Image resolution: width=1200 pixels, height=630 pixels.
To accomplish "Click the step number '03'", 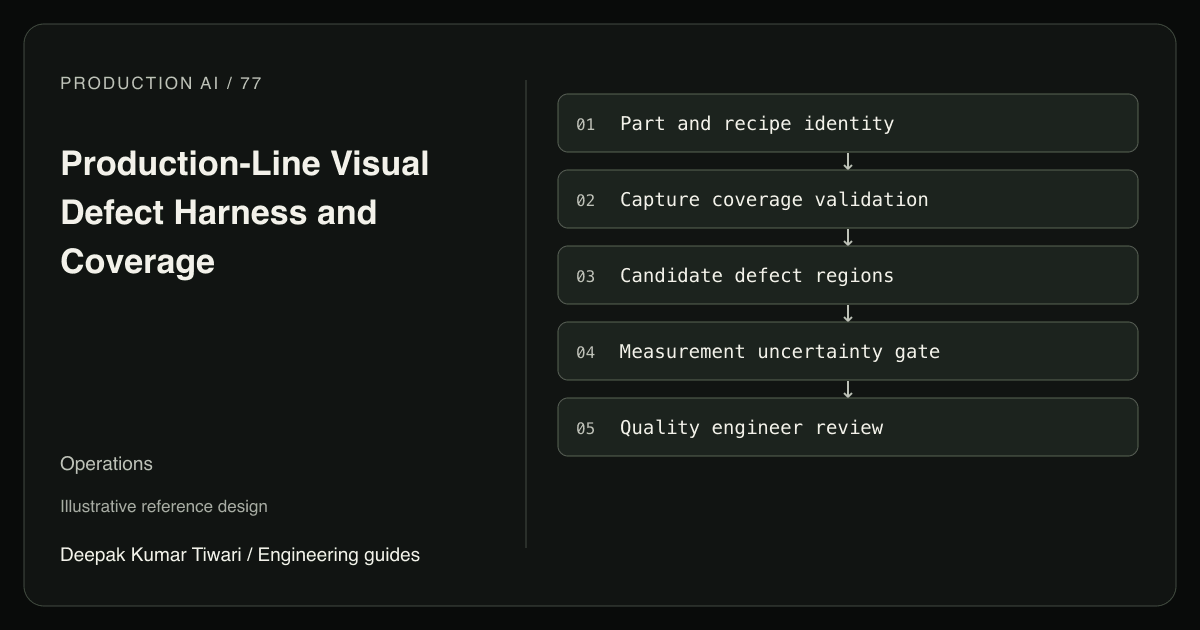I will pos(585,276).
